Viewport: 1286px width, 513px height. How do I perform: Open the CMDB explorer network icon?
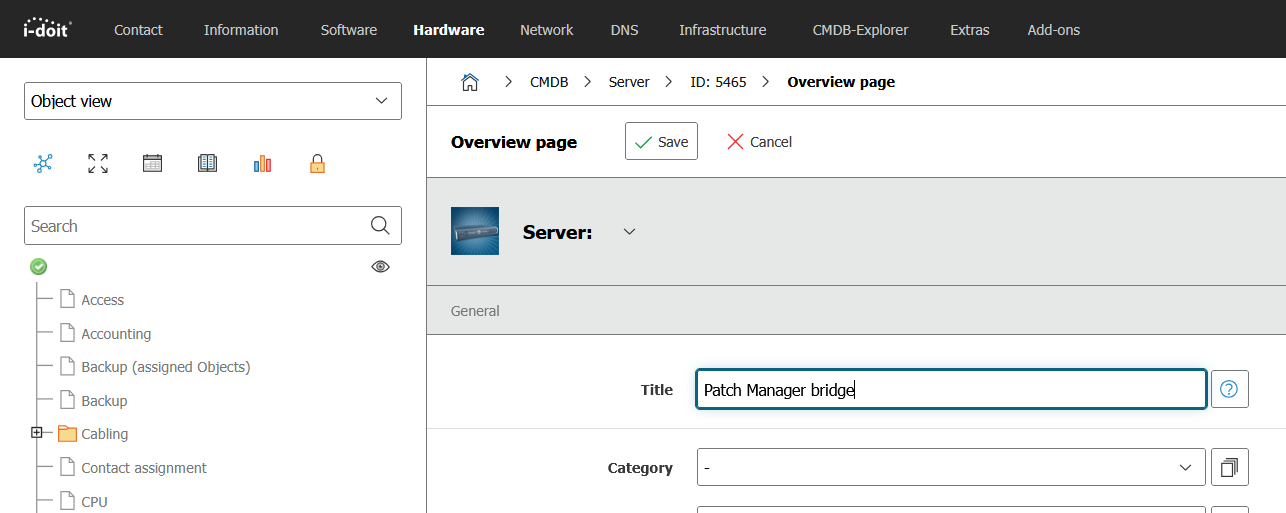click(x=43, y=164)
